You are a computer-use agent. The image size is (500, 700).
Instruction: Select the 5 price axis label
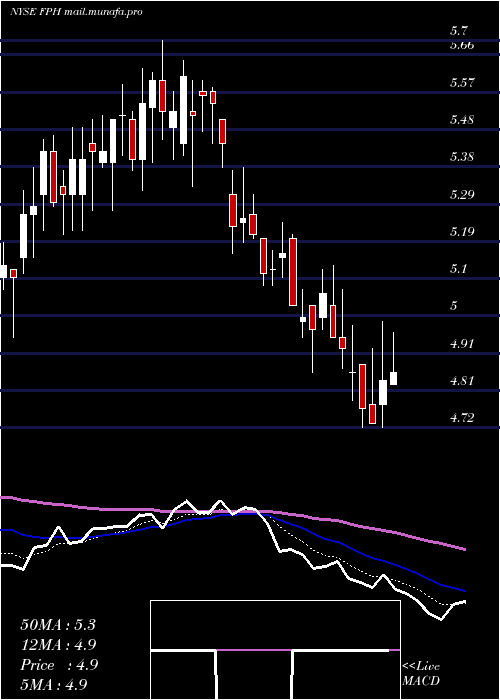pyautogui.click(x=454, y=306)
